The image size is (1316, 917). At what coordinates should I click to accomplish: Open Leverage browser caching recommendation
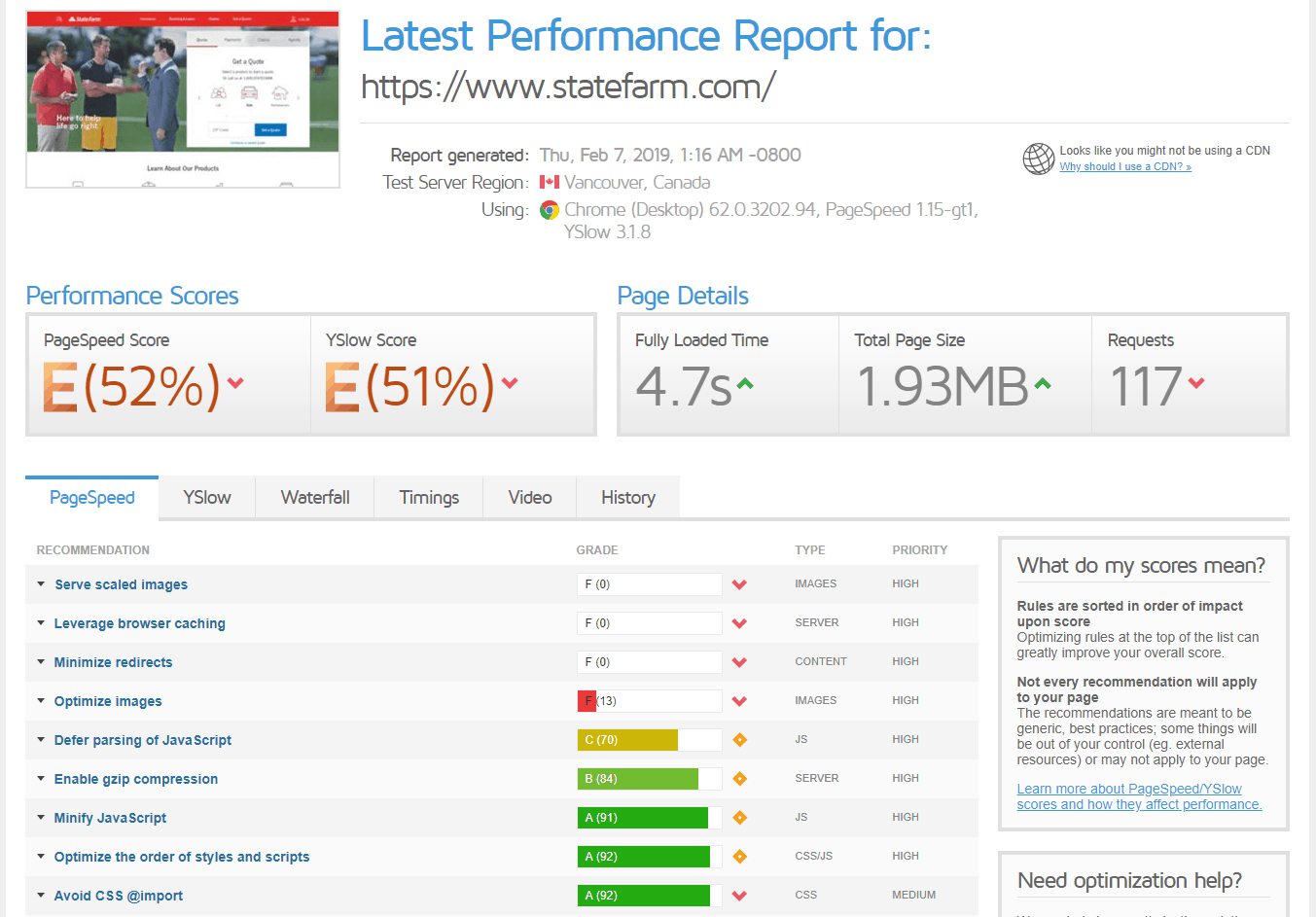tap(139, 623)
